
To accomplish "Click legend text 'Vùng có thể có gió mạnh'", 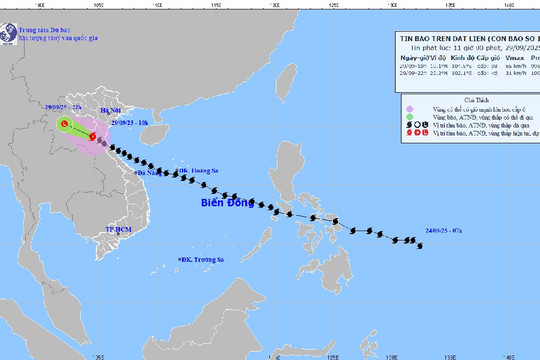I will click(x=479, y=110).
